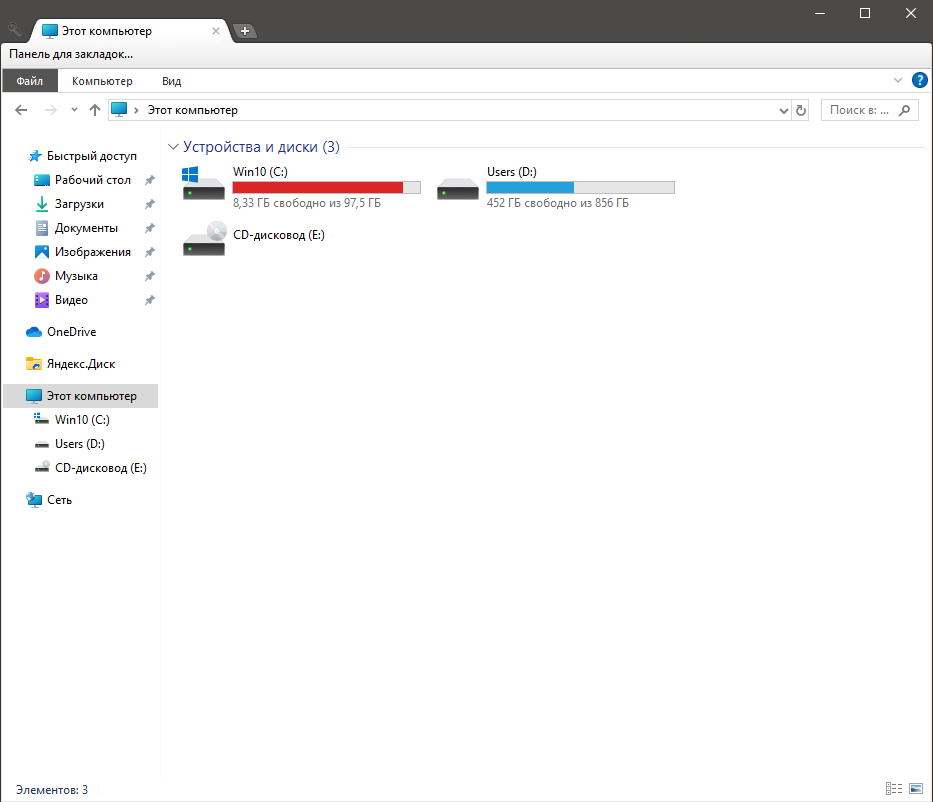Expand the ribbon with the chevron arrow
The width and height of the screenshot is (933, 802).
(x=897, y=80)
